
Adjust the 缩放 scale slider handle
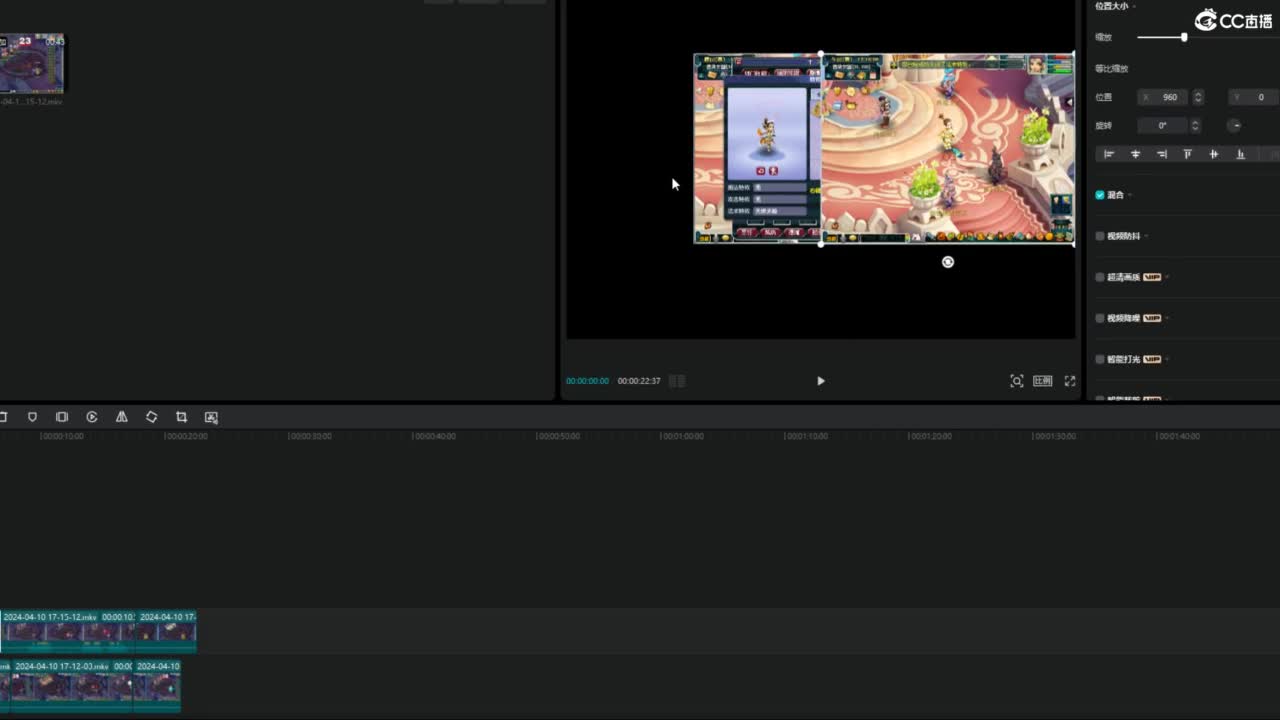[1184, 37]
